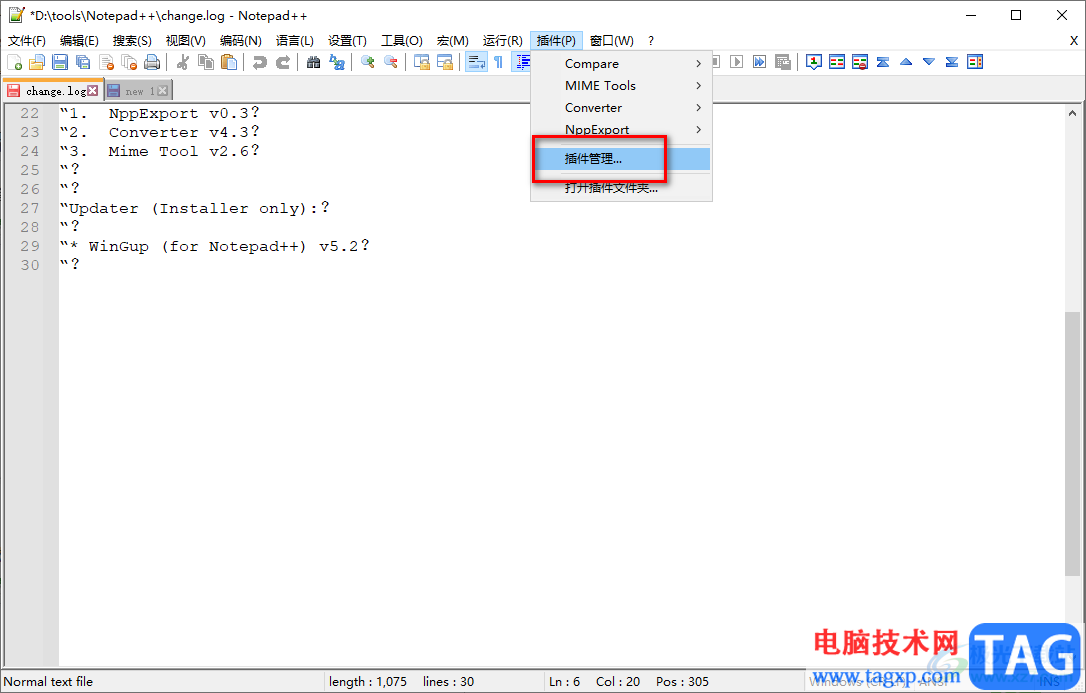This screenshot has width=1086, height=693.
Task: Click the Compare files toolbar icon
Action: [837, 62]
